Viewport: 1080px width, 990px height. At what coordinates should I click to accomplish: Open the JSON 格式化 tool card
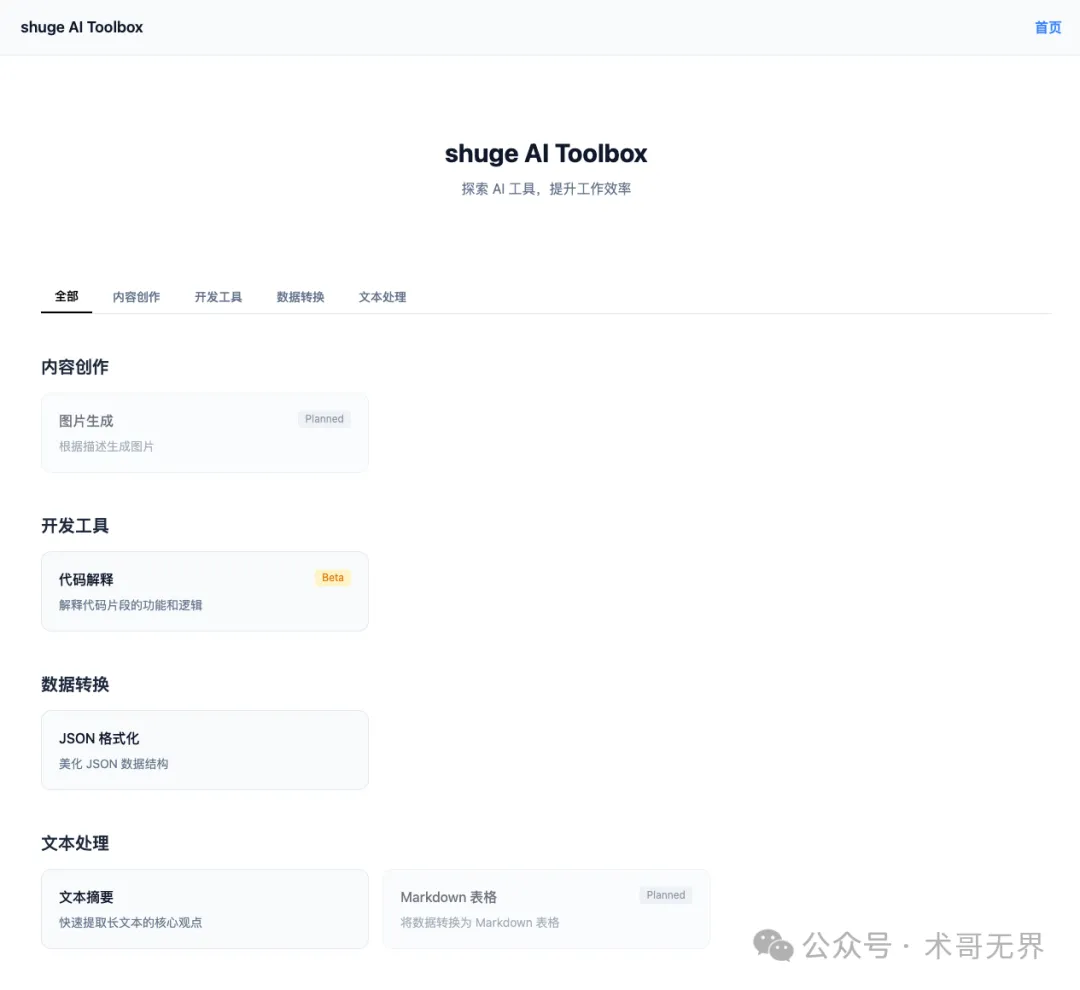click(x=205, y=750)
